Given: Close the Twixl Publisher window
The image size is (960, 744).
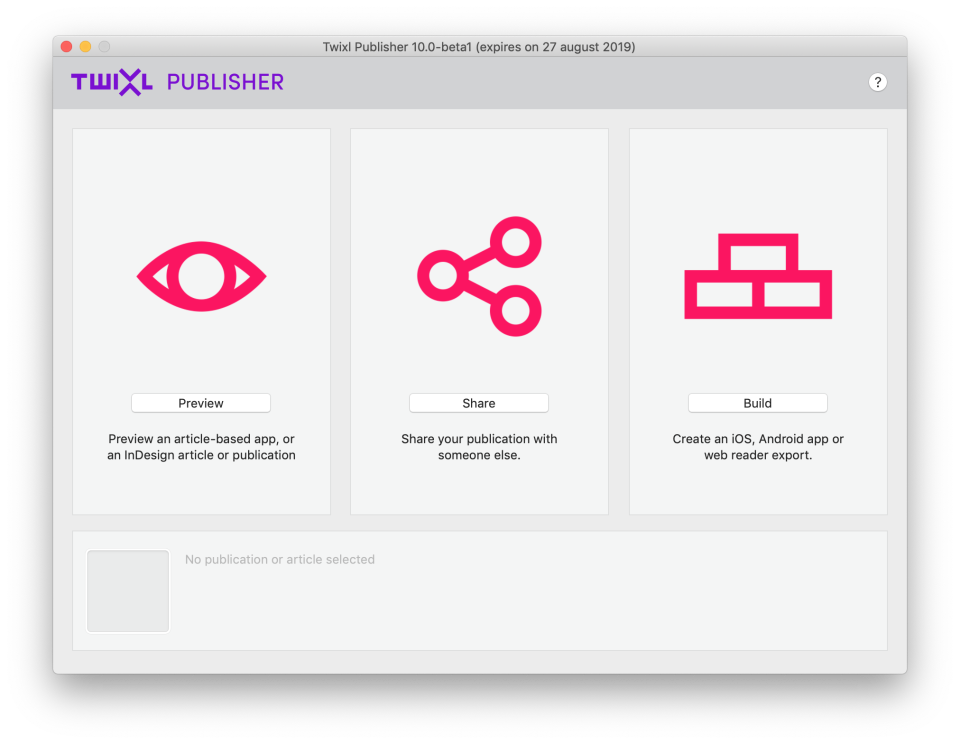Looking at the screenshot, I should 67,47.
